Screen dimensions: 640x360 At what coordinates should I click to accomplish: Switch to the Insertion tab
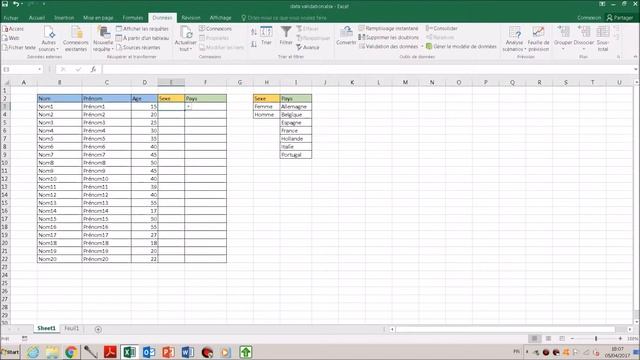[64, 18]
